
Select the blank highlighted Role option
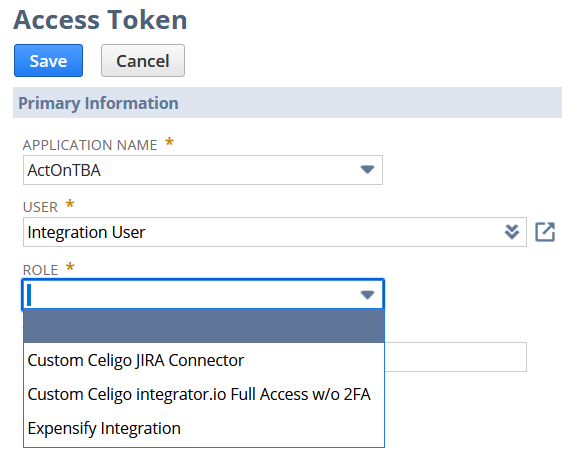click(204, 326)
